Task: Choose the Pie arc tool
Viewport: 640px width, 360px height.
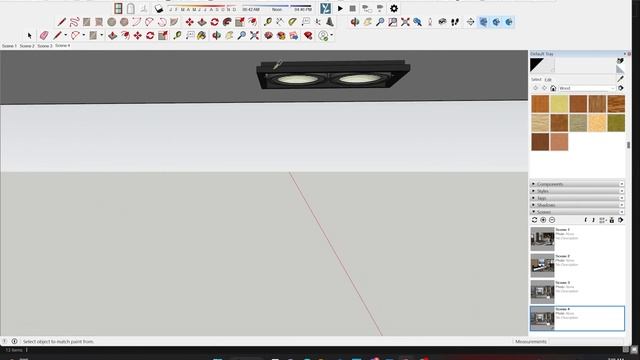Action: pos(174,22)
